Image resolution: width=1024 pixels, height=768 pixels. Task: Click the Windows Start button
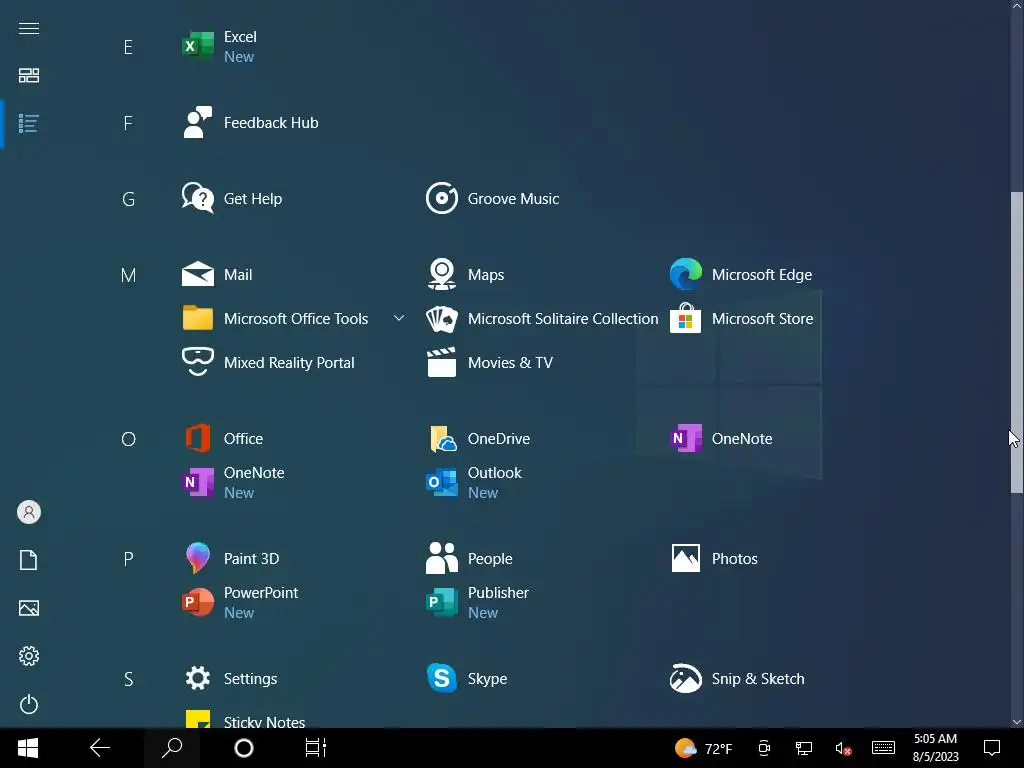(x=27, y=748)
